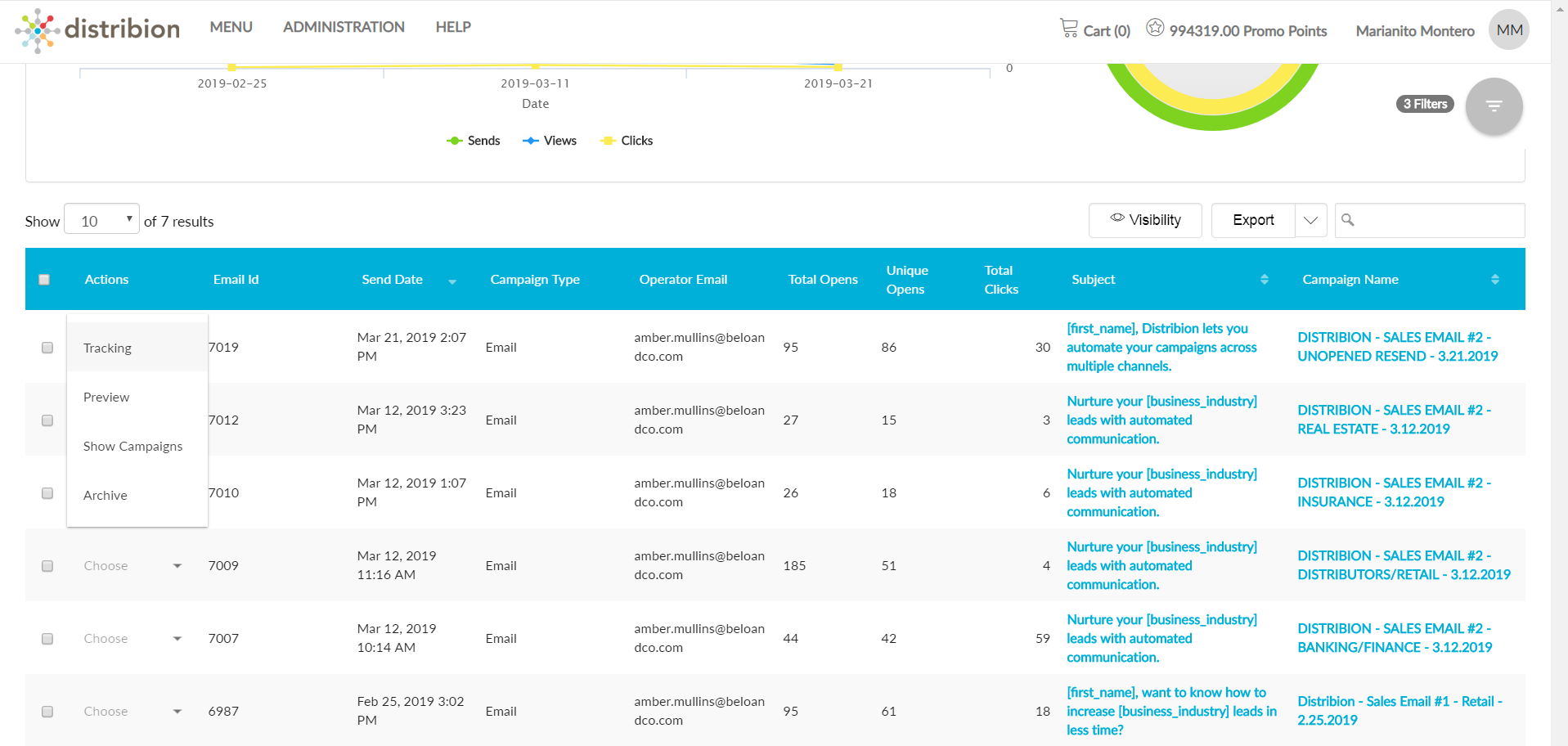
Task: Click the 185 total opens value
Action: (794, 566)
